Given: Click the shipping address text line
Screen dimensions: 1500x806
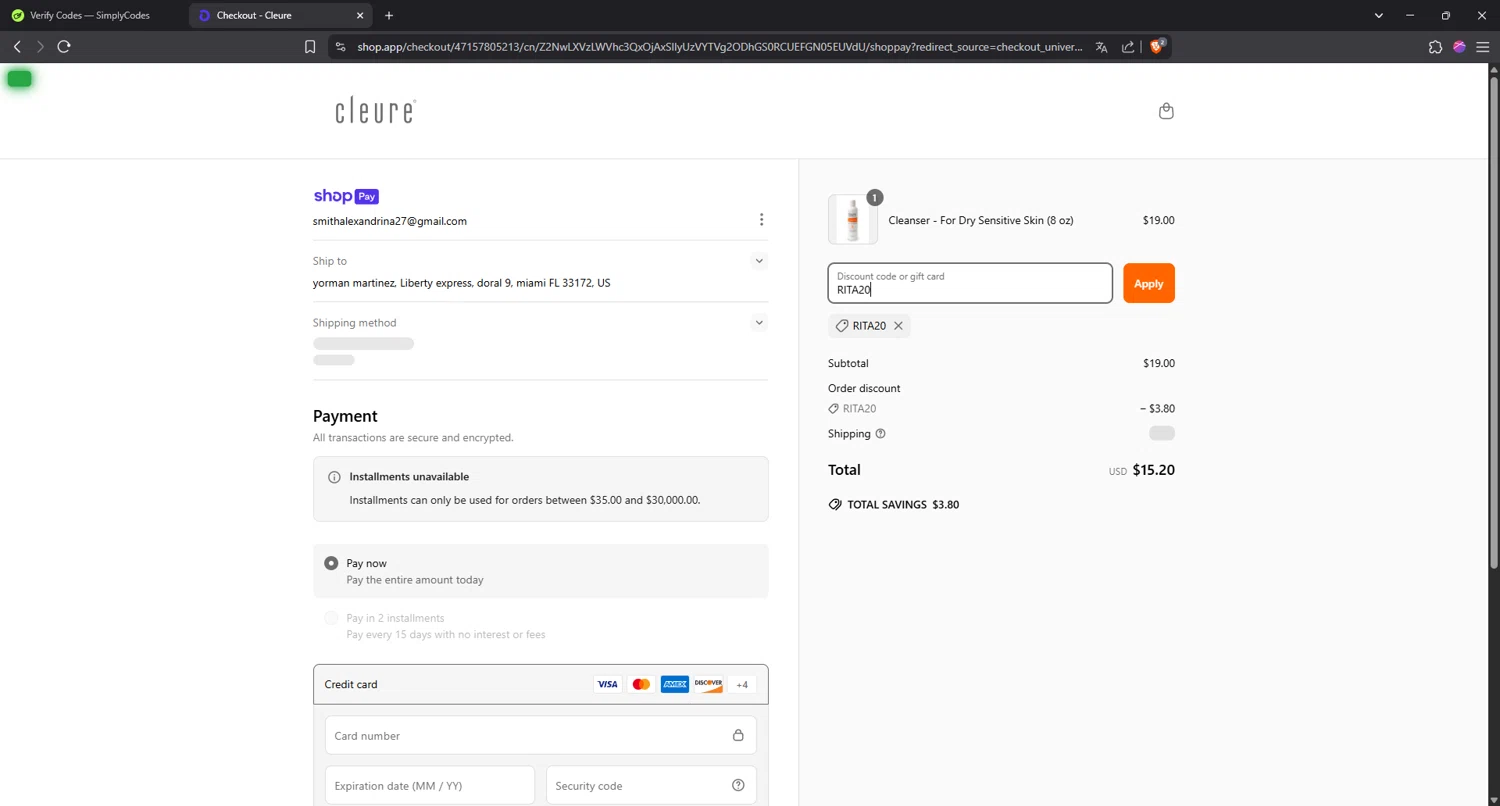Looking at the screenshot, I should click(462, 283).
